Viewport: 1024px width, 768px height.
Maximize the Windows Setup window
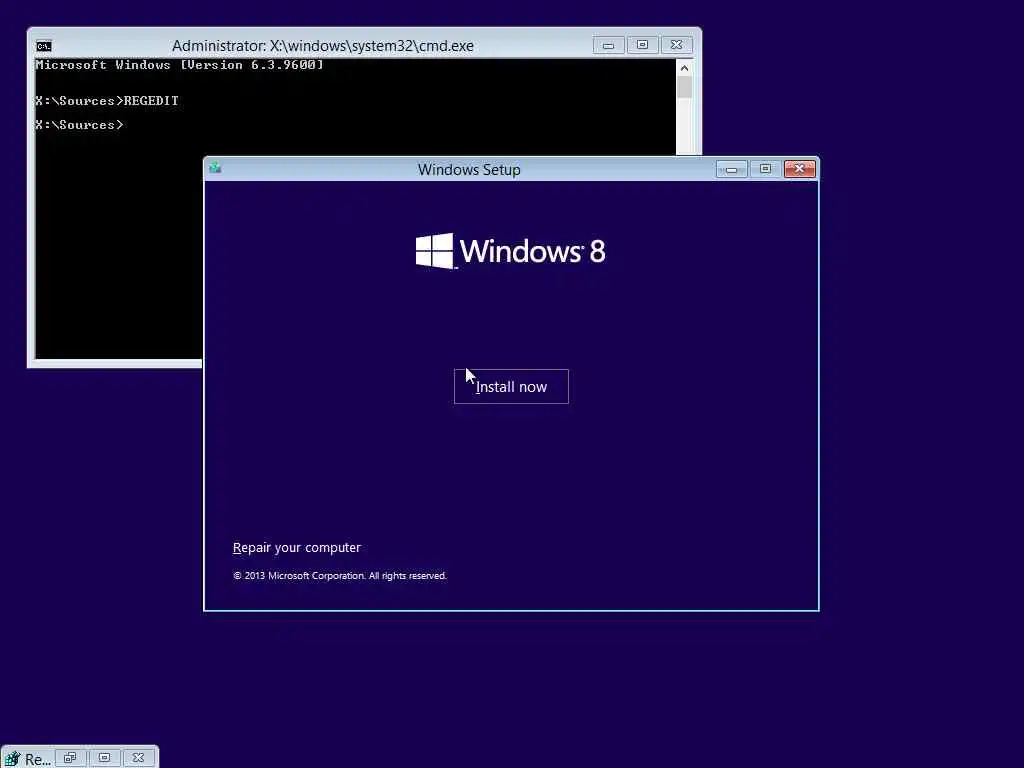765,169
